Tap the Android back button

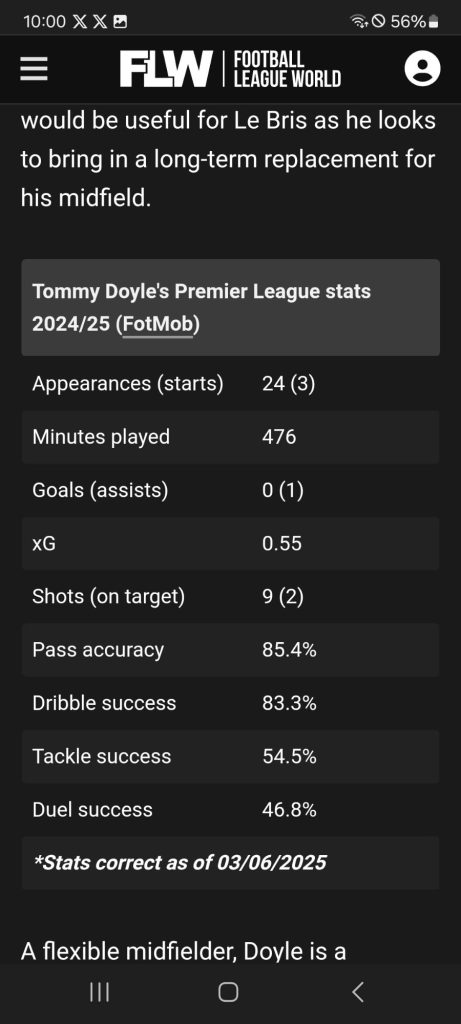pos(357,993)
